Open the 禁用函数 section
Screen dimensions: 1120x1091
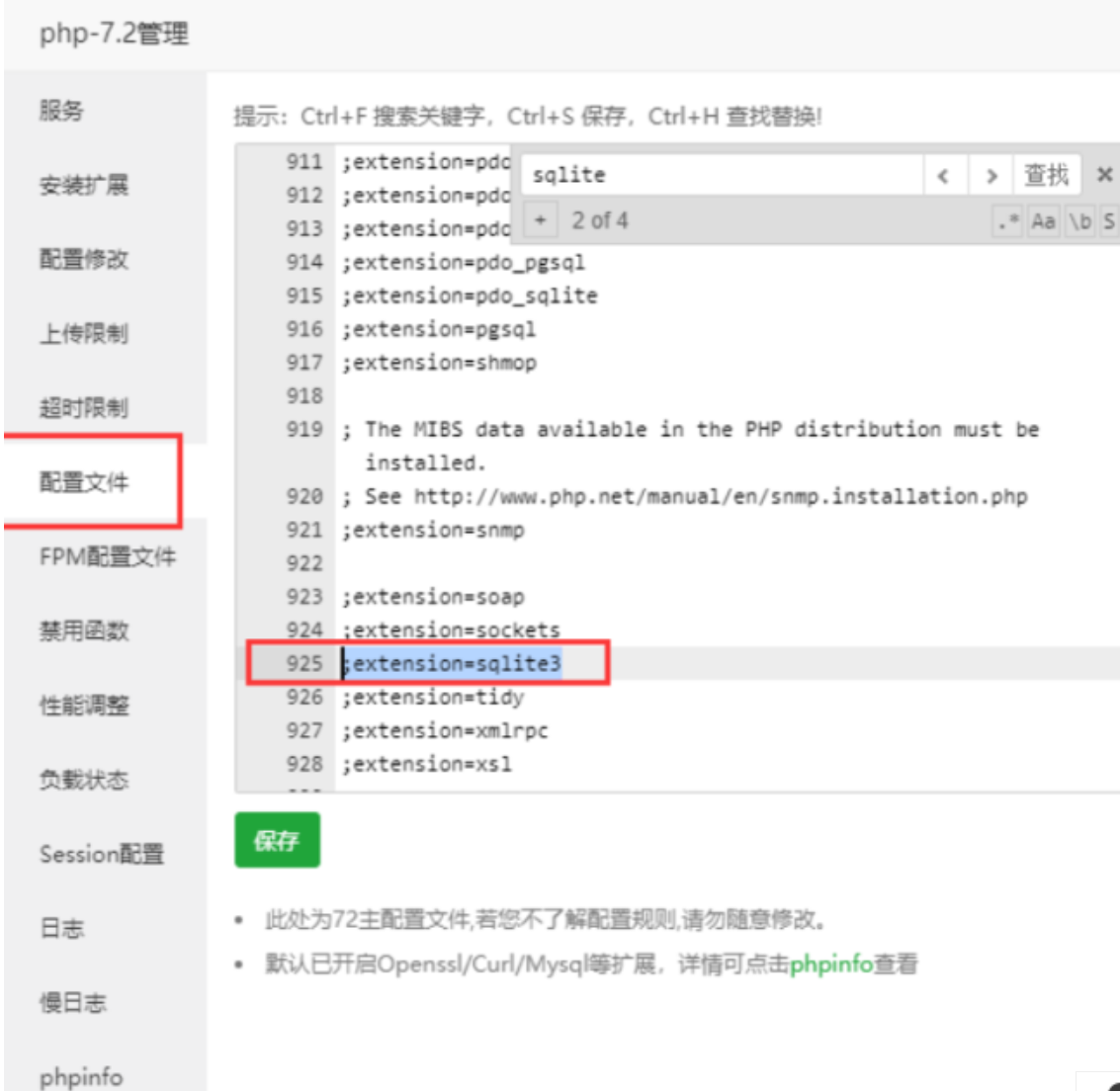(70, 632)
